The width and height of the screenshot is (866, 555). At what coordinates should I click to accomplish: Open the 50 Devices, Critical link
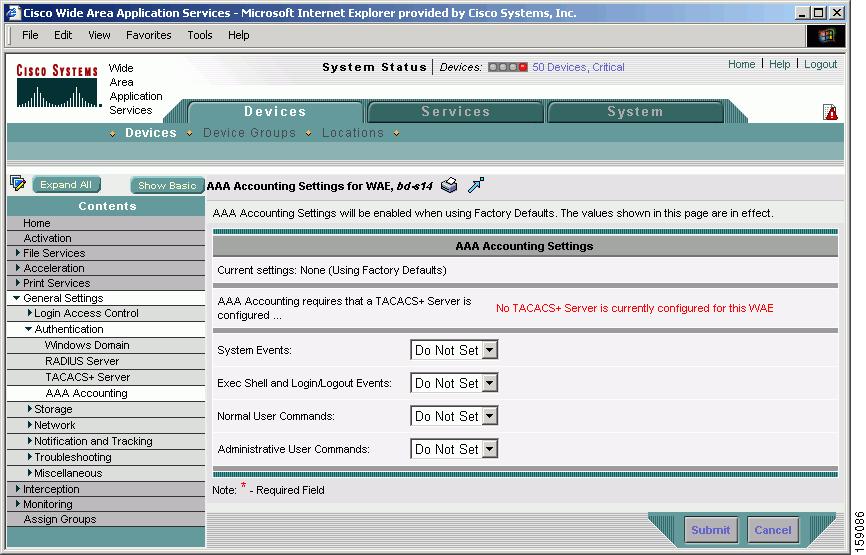578,67
